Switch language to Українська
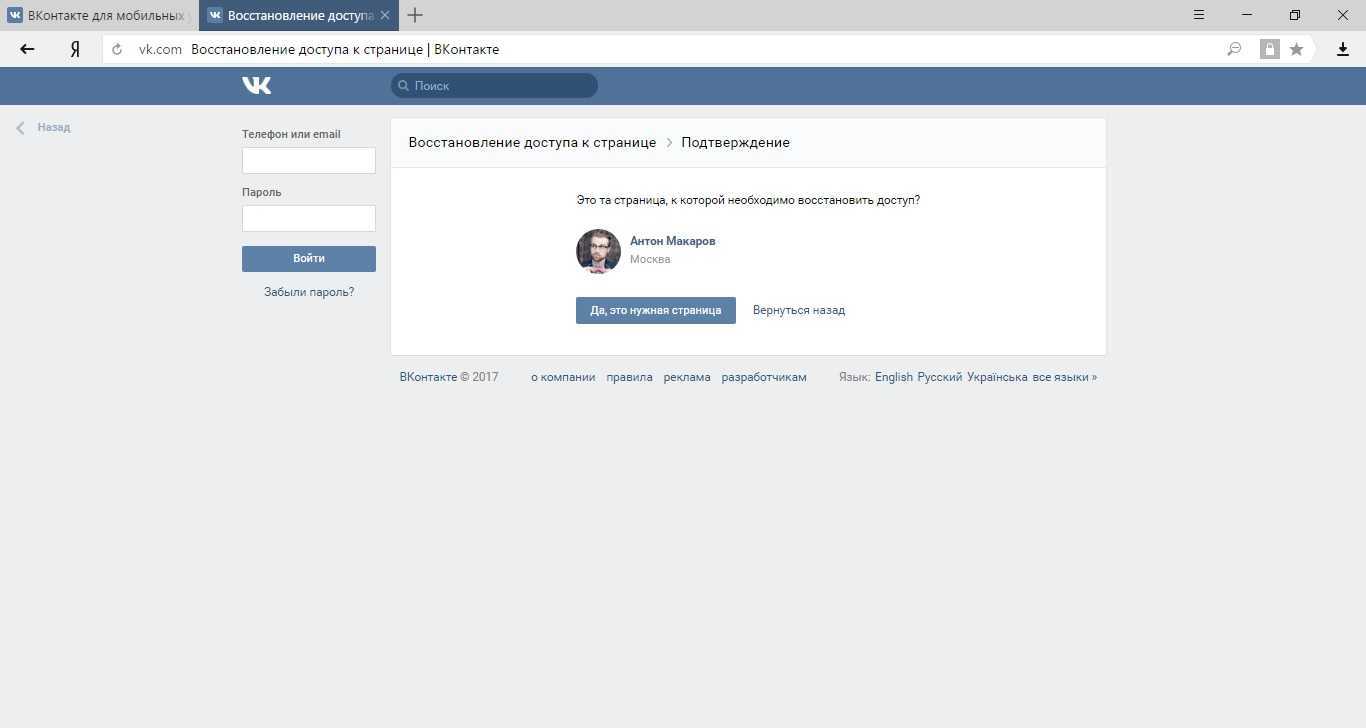Image resolution: width=1366 pixels, height=728 pixels. 997,377
